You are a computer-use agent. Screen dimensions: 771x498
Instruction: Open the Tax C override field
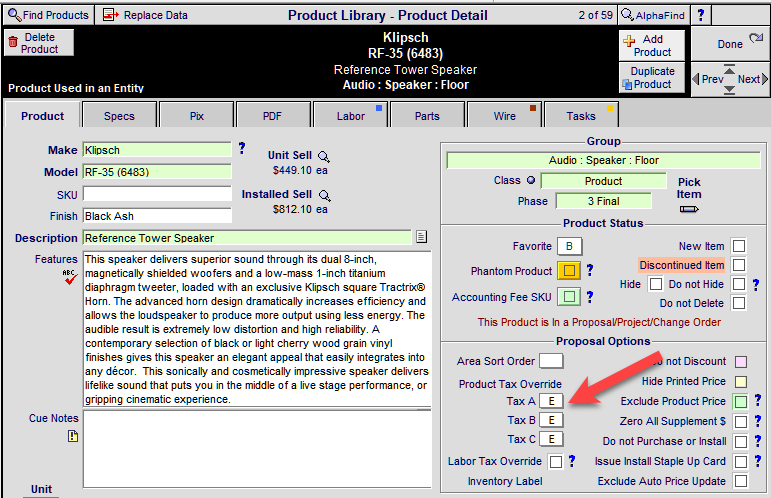(551, 439)
